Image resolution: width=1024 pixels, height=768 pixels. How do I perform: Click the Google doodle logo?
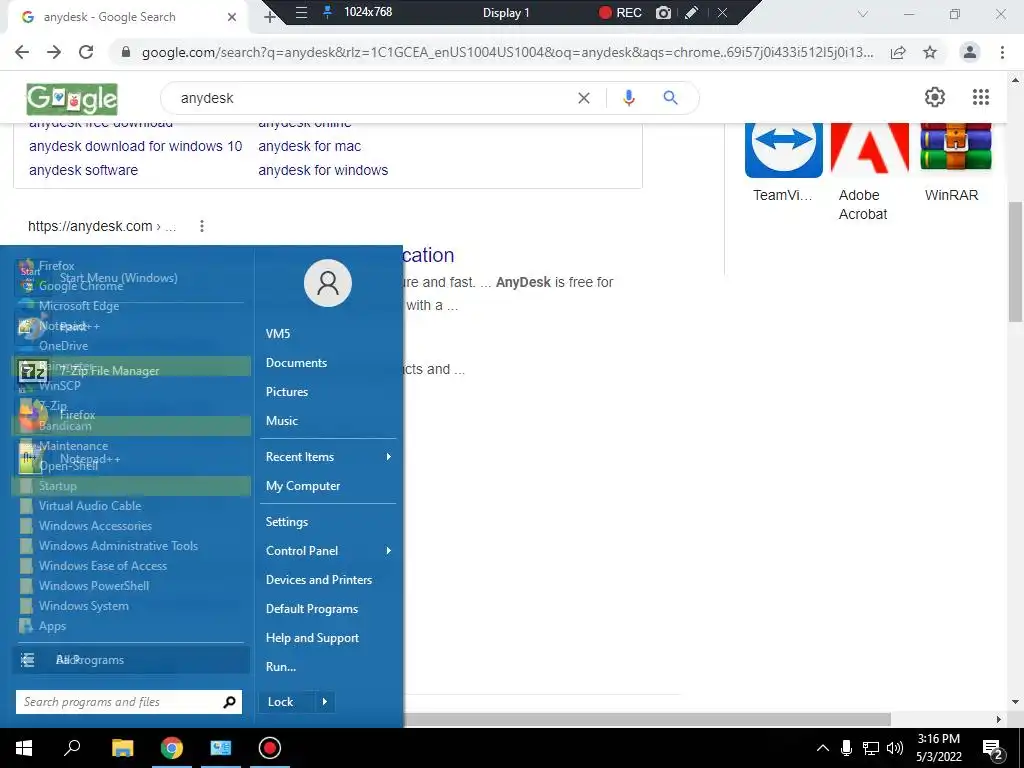click(72, 99)
